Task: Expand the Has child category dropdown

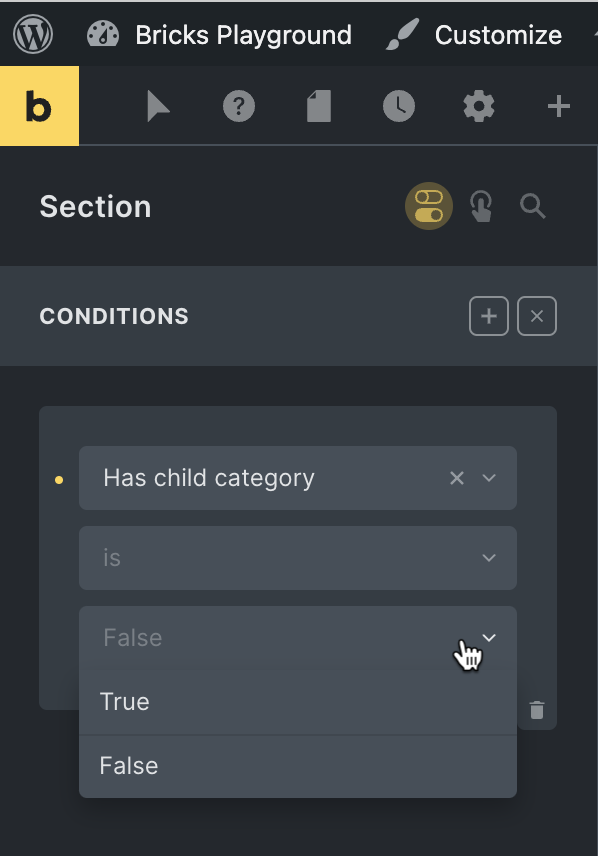Action: [490, 478]
